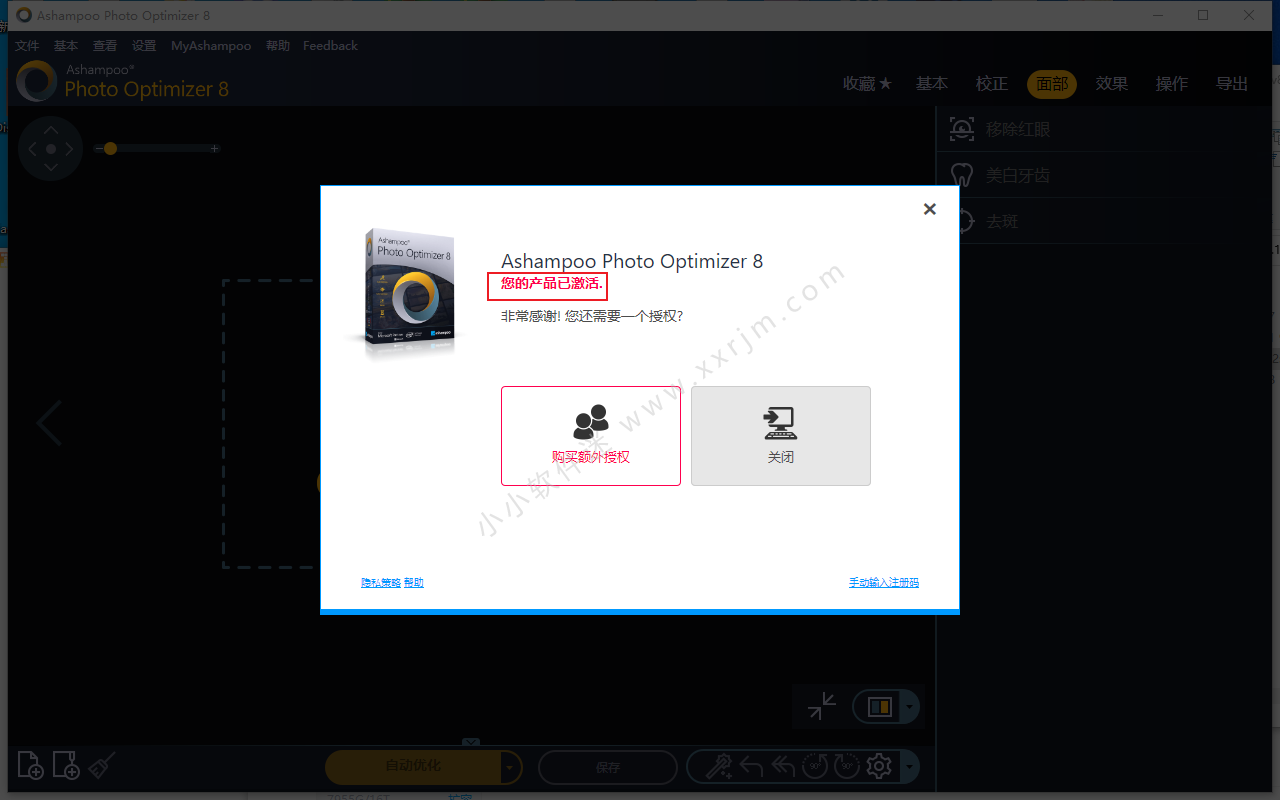Close the activation dialog with the X
The image size is (1280, 800).
(x=930, y=209)
